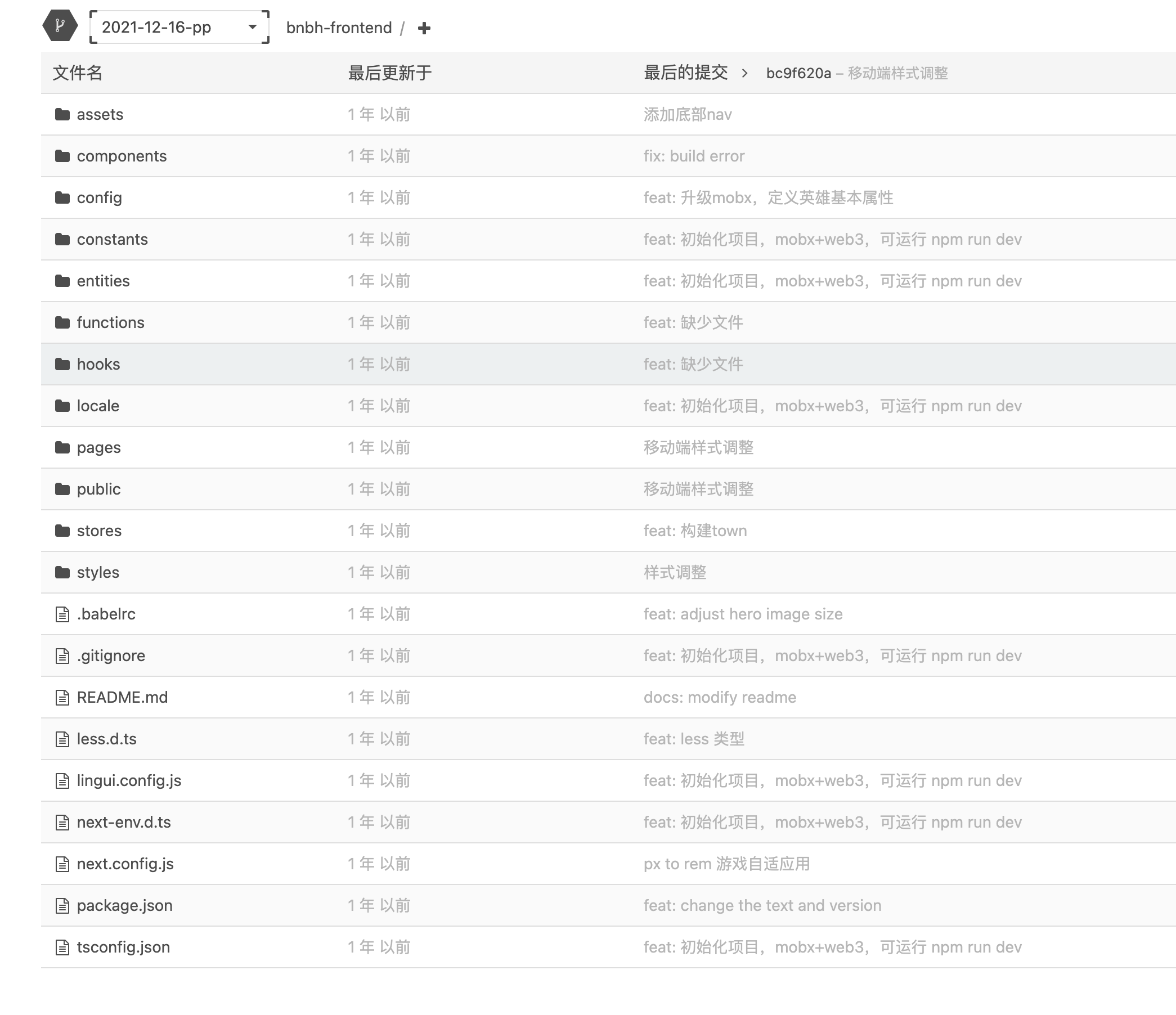Click the functions folder icon
Viewport: 1176px width, 1015px height.
point(62,322)
